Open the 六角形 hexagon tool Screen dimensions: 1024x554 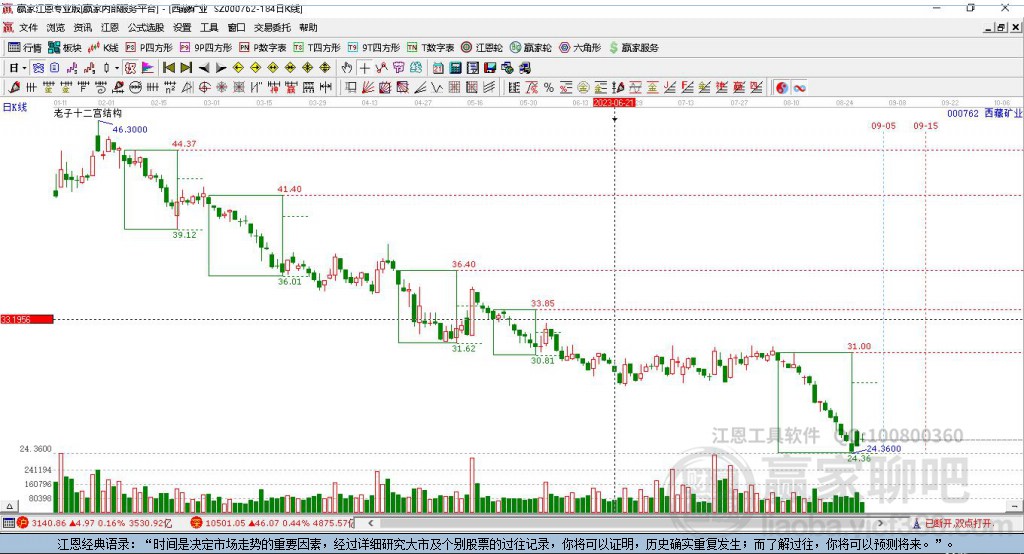pyautogui.click(x=580, y=48)
